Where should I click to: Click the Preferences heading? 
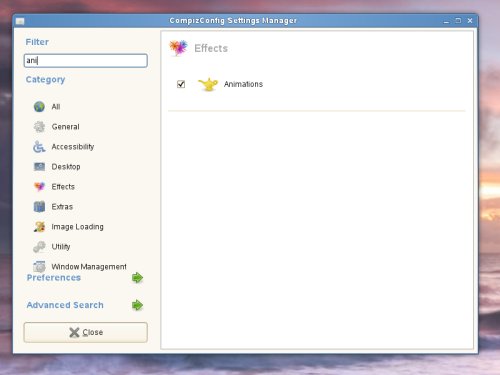tap(54, 278)
